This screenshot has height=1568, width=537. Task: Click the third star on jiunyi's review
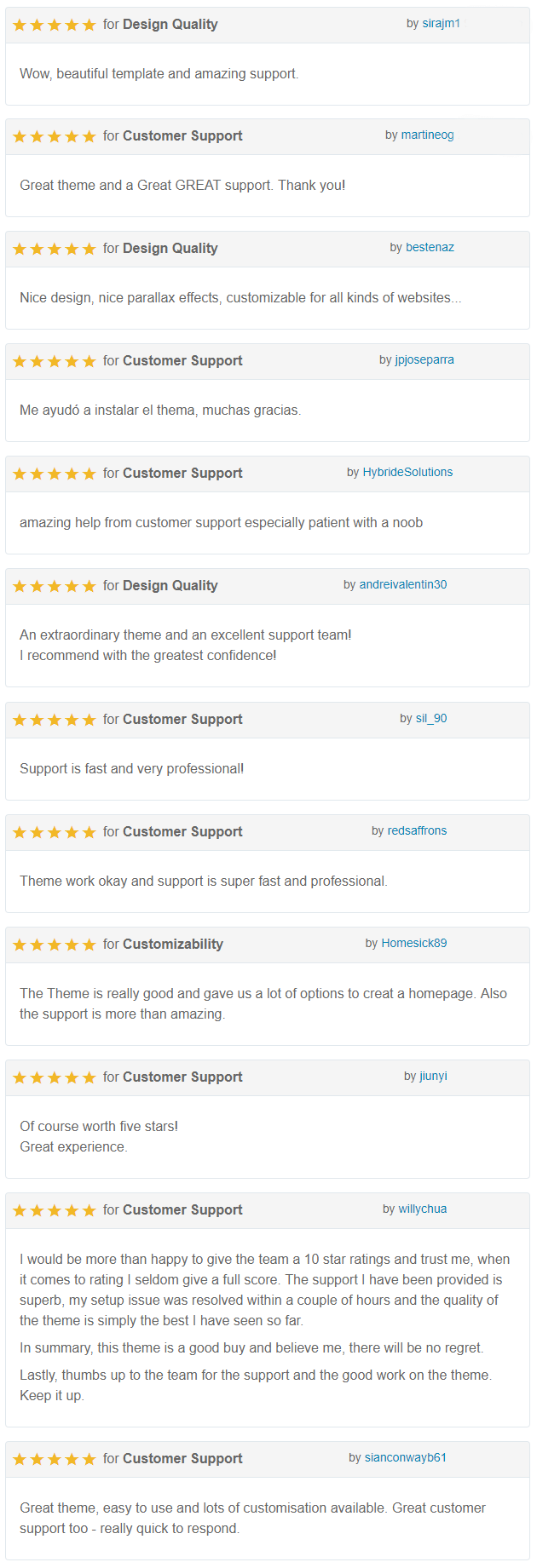point(55,1077)
